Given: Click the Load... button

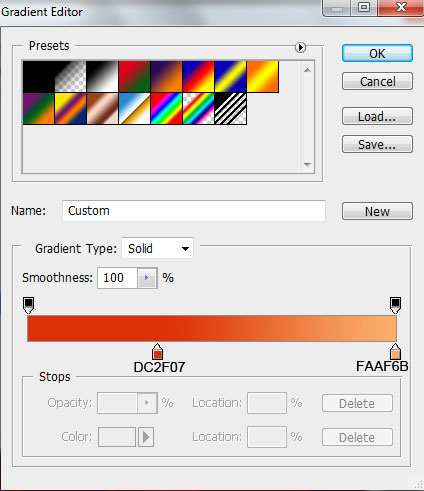Looking at the screenshot, I should click(377, 116).
